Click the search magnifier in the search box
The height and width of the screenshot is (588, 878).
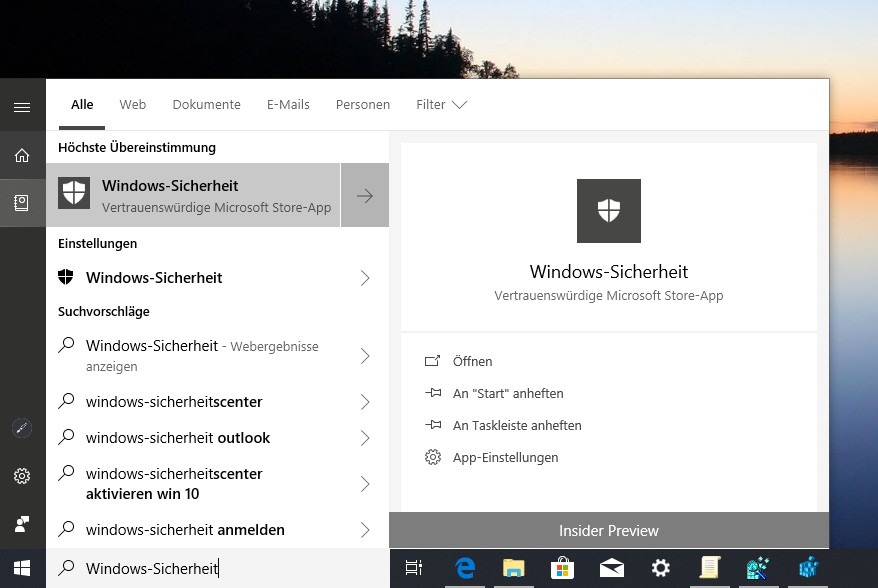[66, 568]
